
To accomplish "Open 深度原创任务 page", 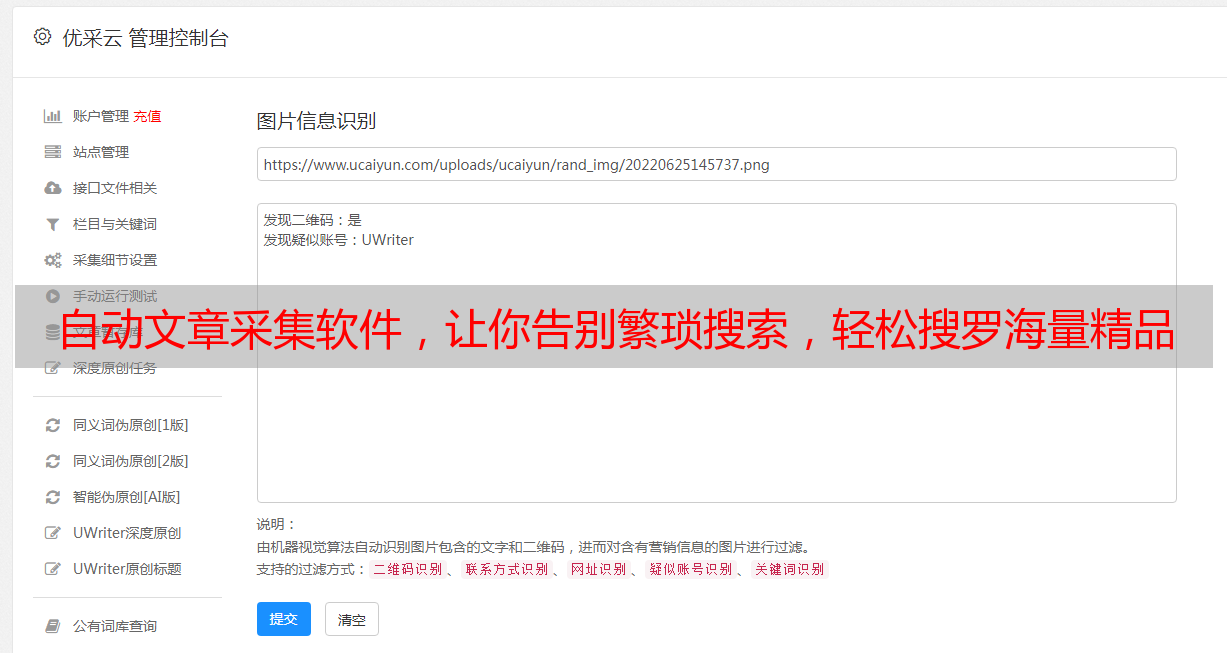I will (x=115, y=368).
